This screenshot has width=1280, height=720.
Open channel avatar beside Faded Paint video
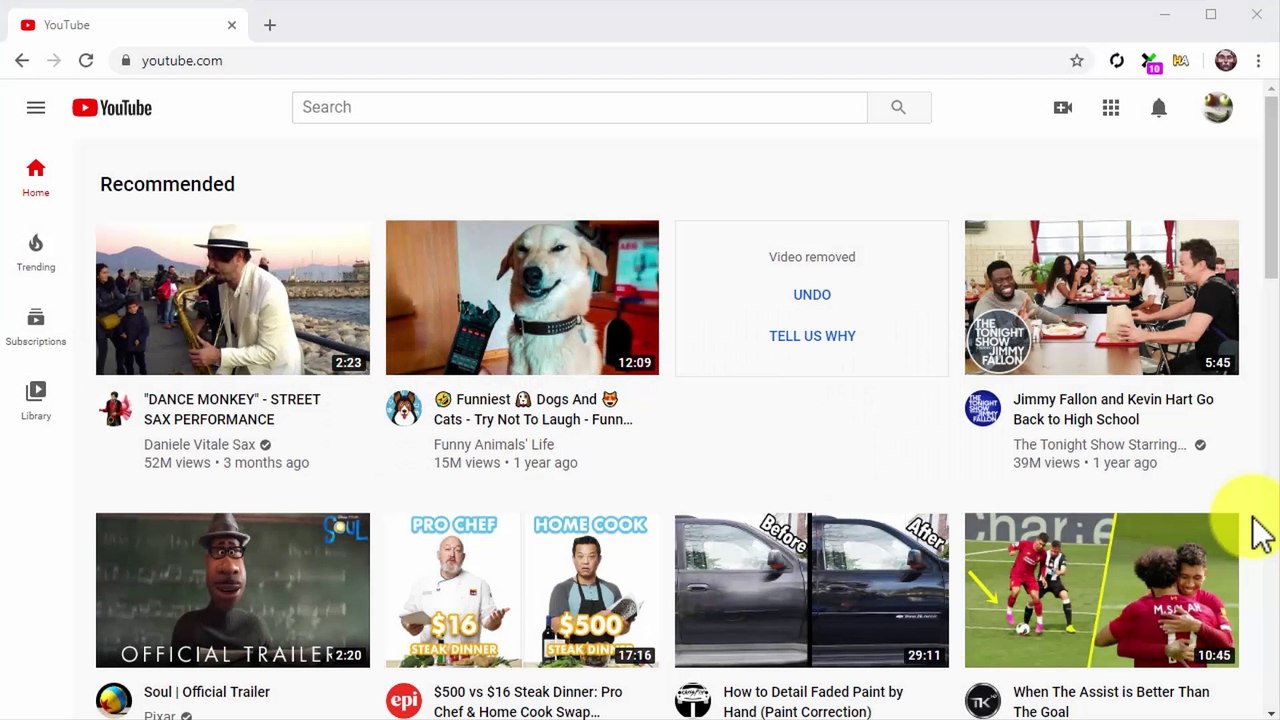[x=693, y=701]
